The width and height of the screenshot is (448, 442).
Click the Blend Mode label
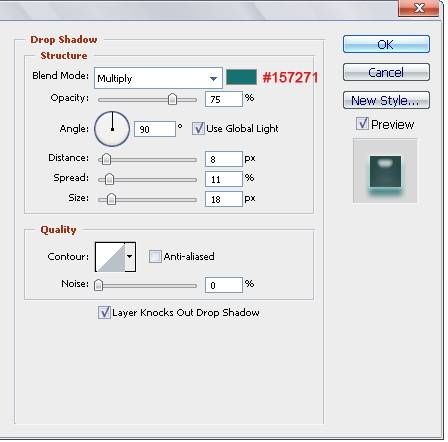click(60, 76)
